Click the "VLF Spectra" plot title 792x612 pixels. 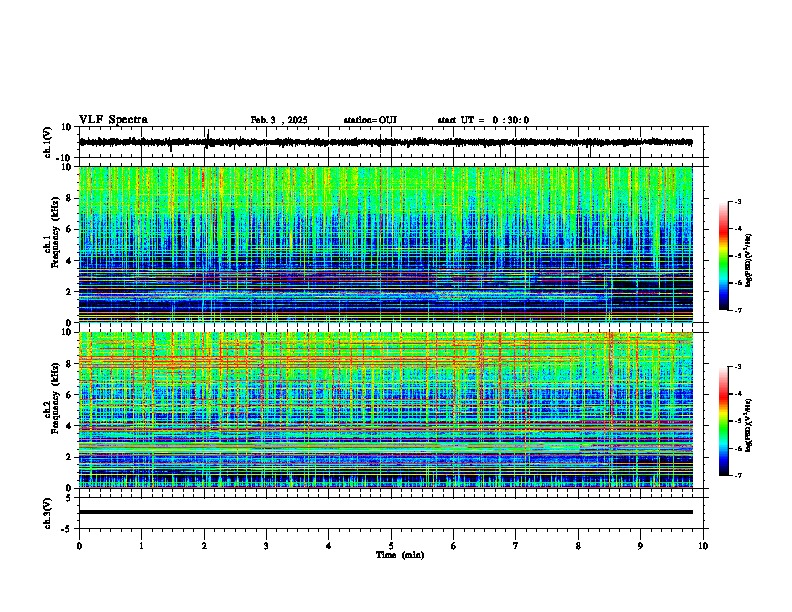tap(113, 120)
